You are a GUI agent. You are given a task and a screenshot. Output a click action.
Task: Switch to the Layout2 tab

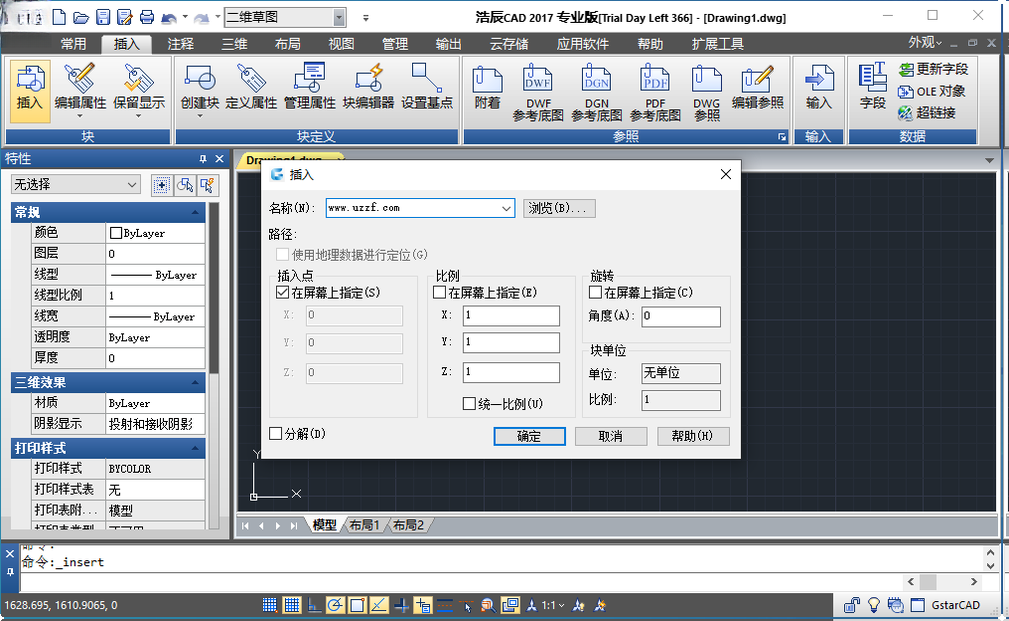[x=408, y=525]
